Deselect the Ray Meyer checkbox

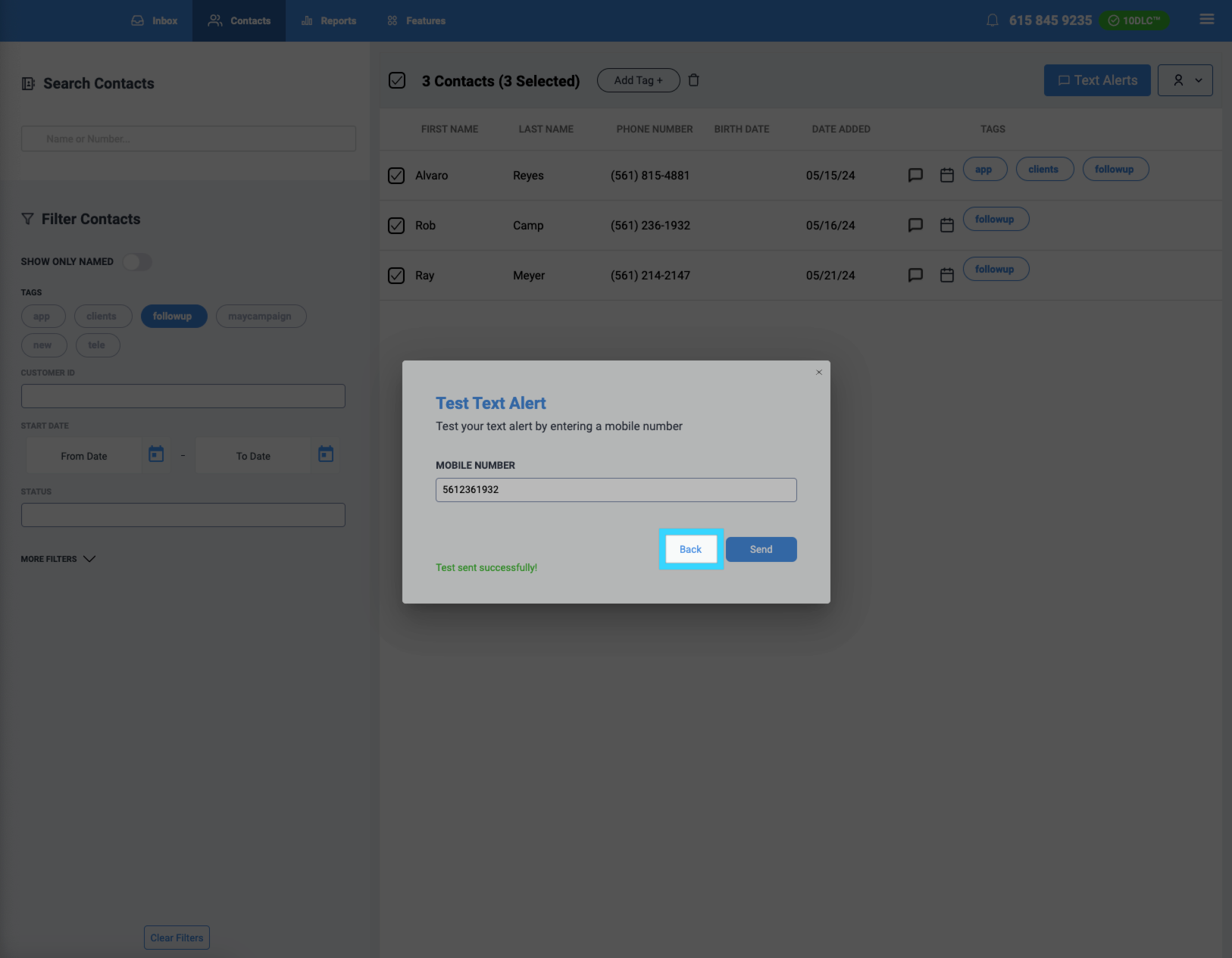(x=396, y=276)
